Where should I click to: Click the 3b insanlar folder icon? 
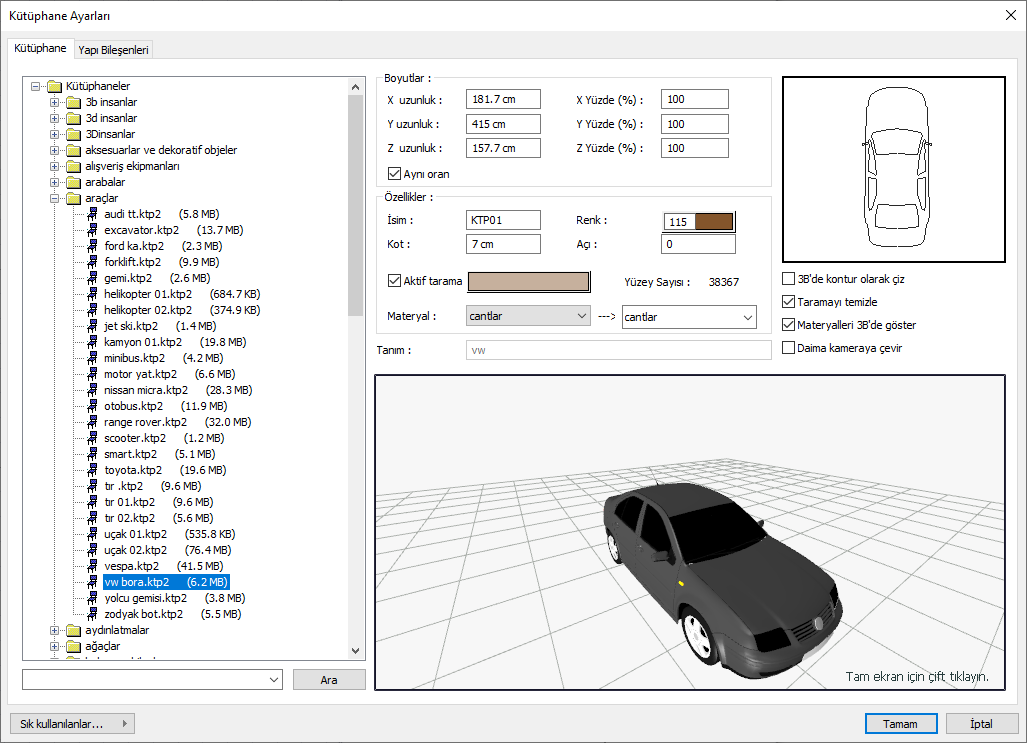pos(74,102)
